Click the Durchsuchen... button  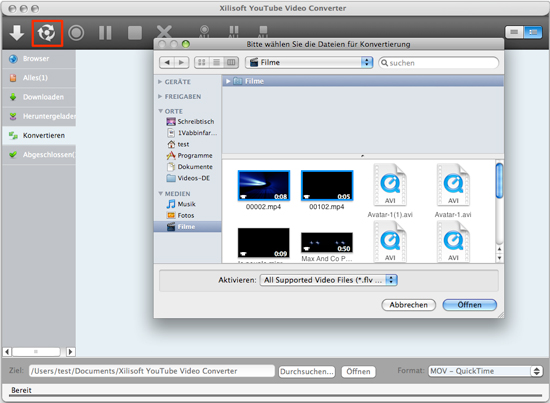307,371
